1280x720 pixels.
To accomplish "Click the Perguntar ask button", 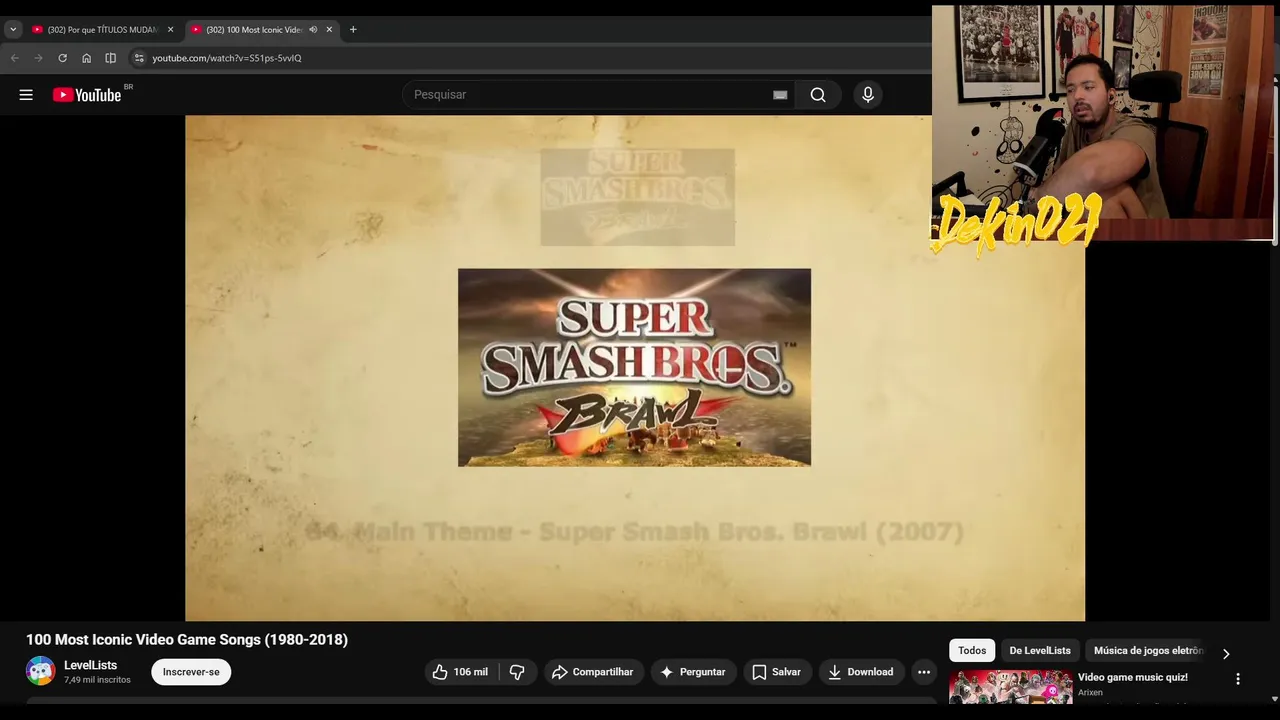I will pos(693,672).
